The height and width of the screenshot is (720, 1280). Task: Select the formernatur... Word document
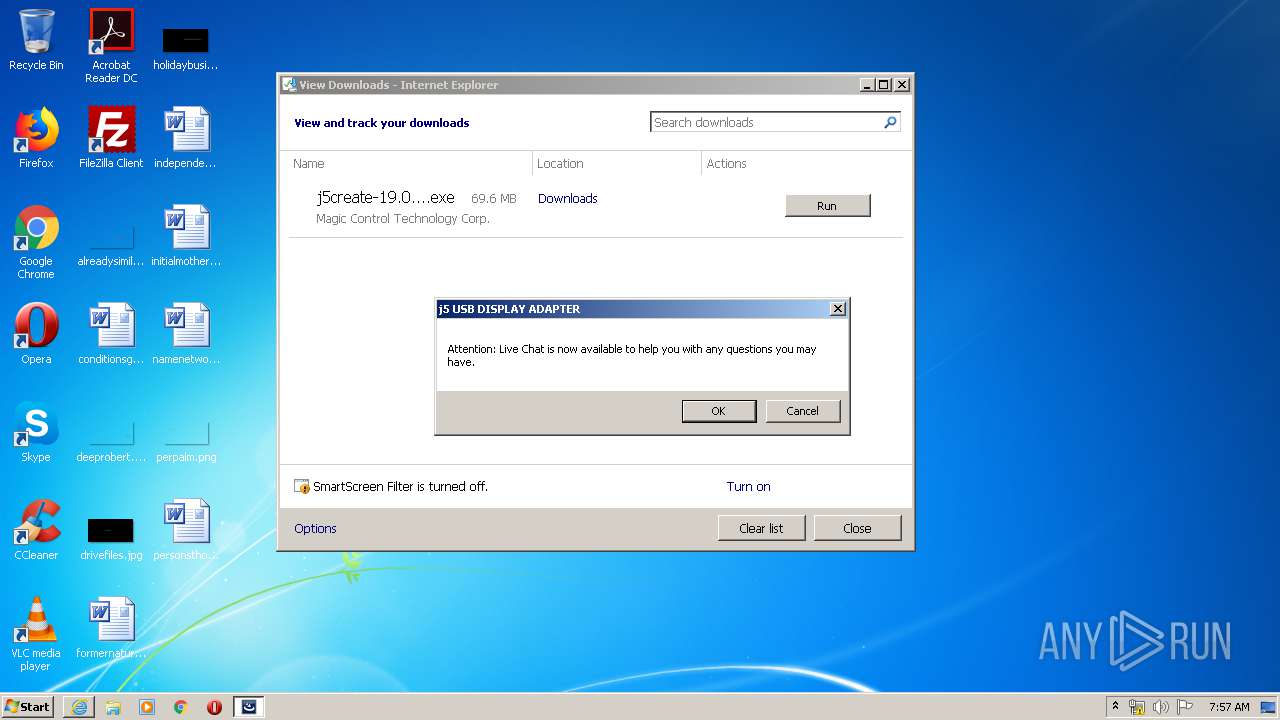point(111,628)
